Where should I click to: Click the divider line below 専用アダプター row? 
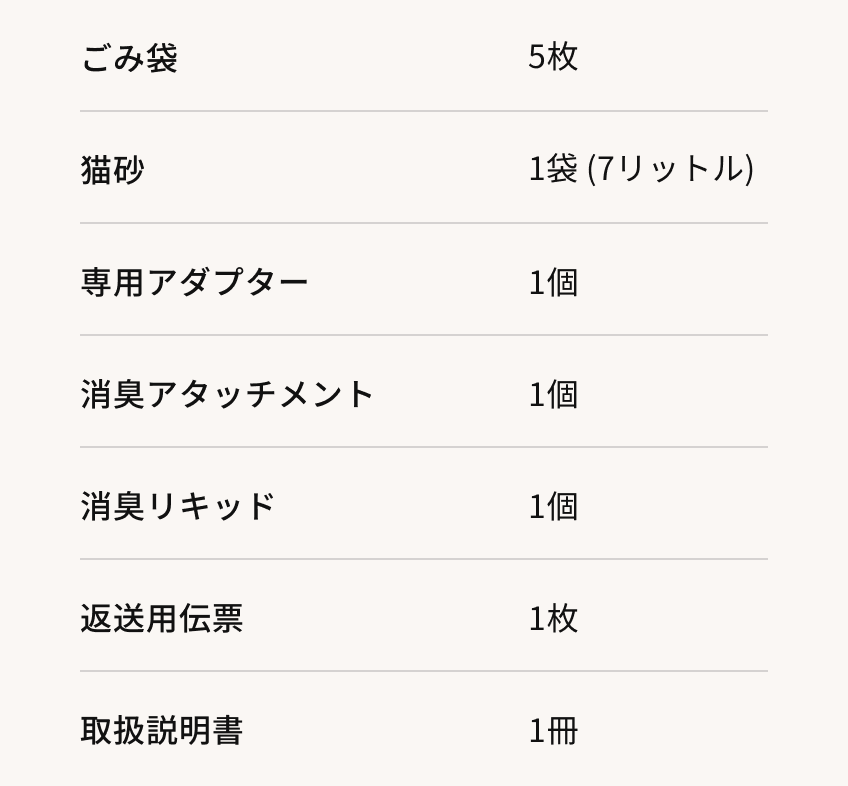coord(424,335)
